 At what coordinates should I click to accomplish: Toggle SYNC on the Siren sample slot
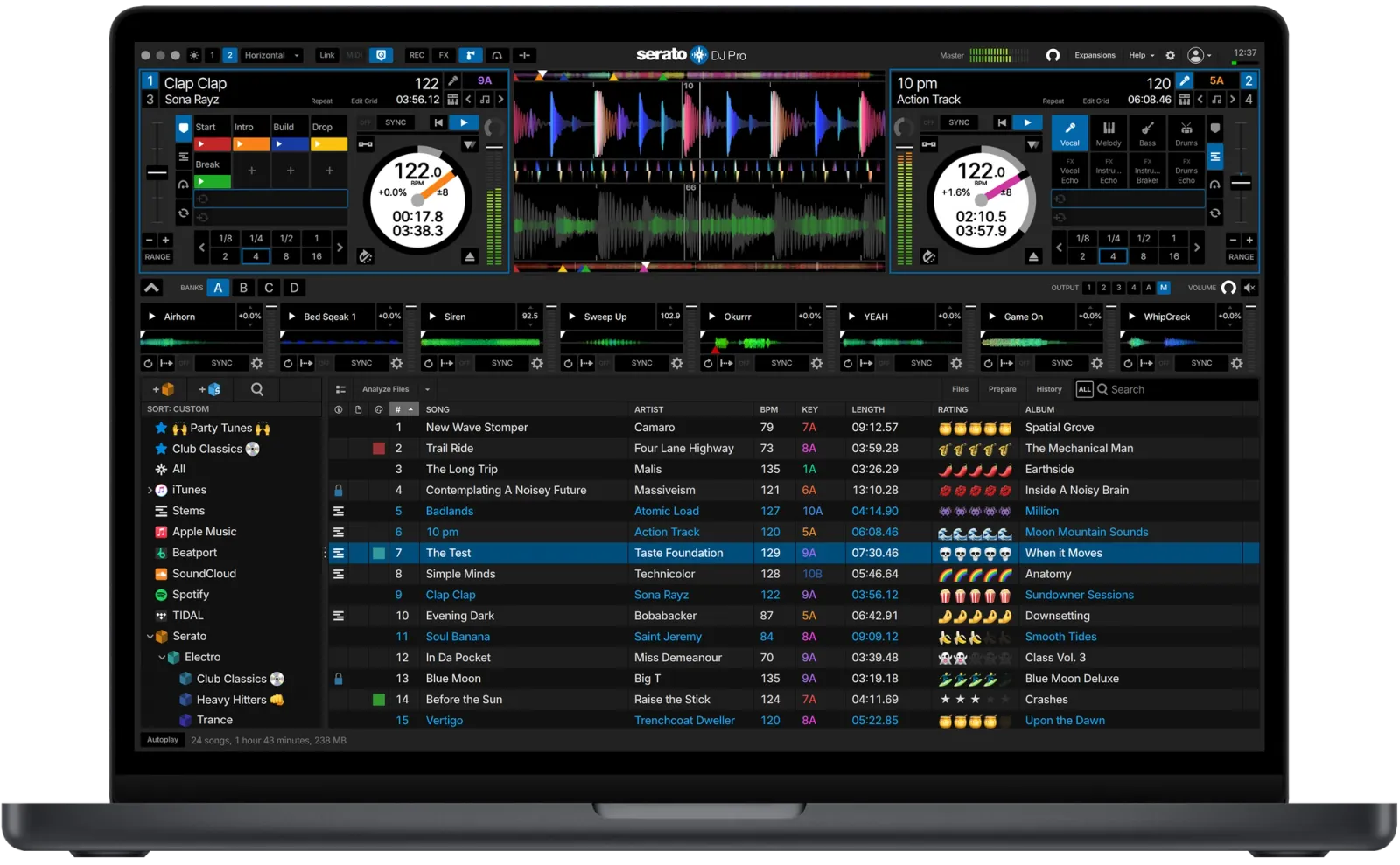click(x=502, y=363)
